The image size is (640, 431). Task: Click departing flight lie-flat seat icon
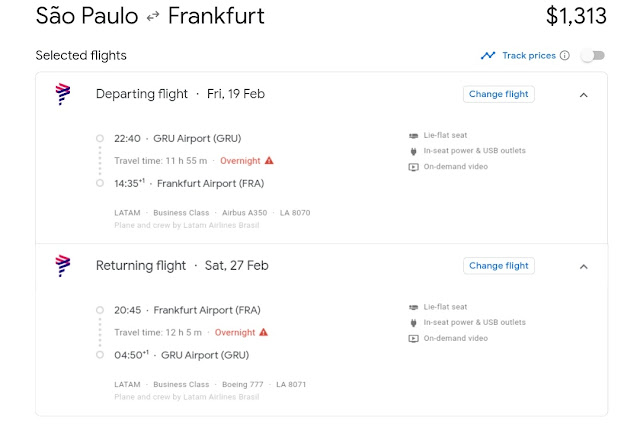pos(413,135)
